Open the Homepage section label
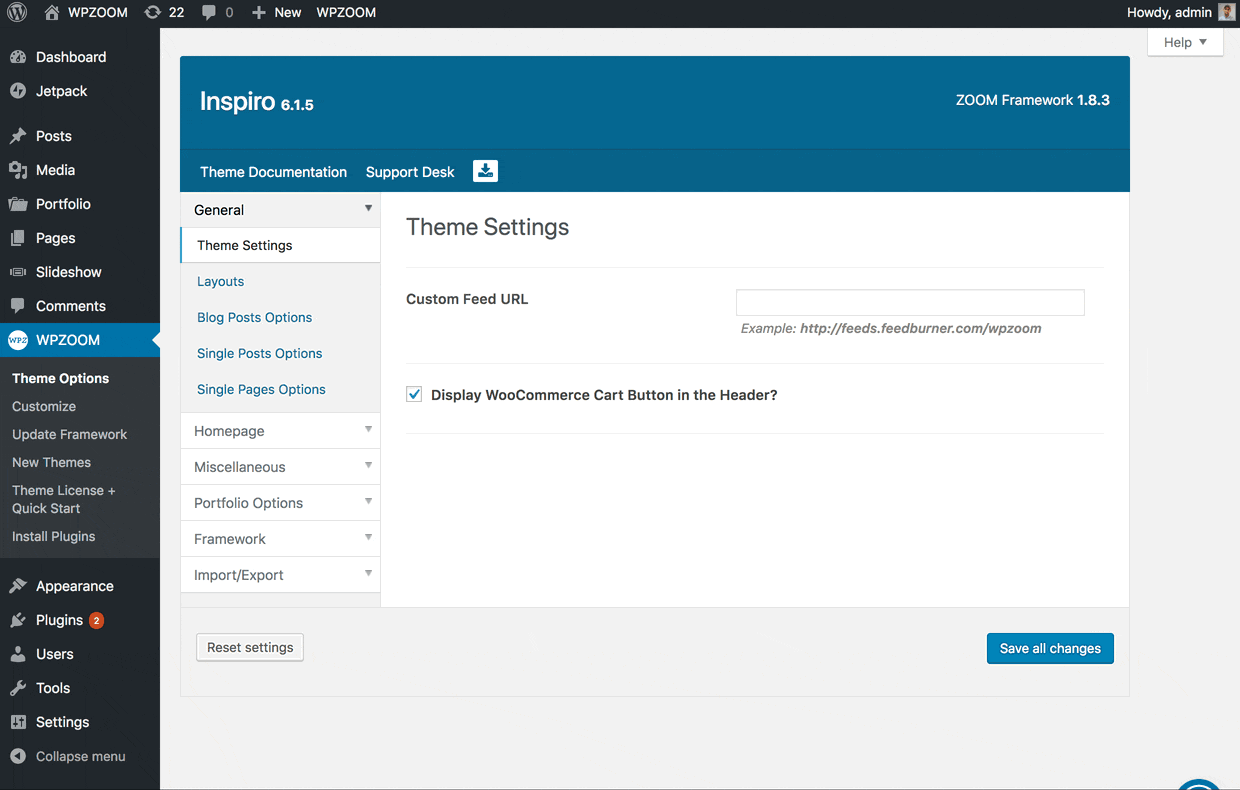The width and height of the screenshot is (1240, 790). click(229, 431)
